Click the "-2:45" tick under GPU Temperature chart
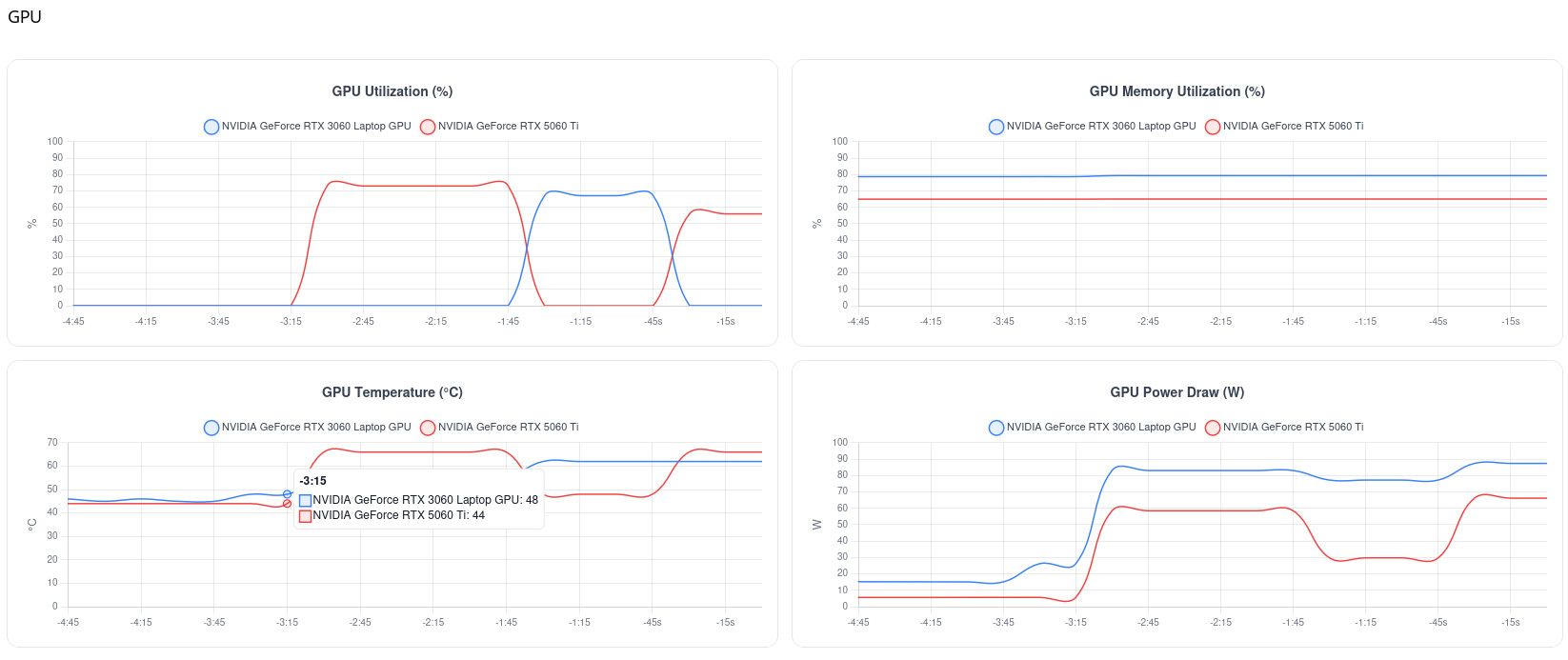 point(360,623)
